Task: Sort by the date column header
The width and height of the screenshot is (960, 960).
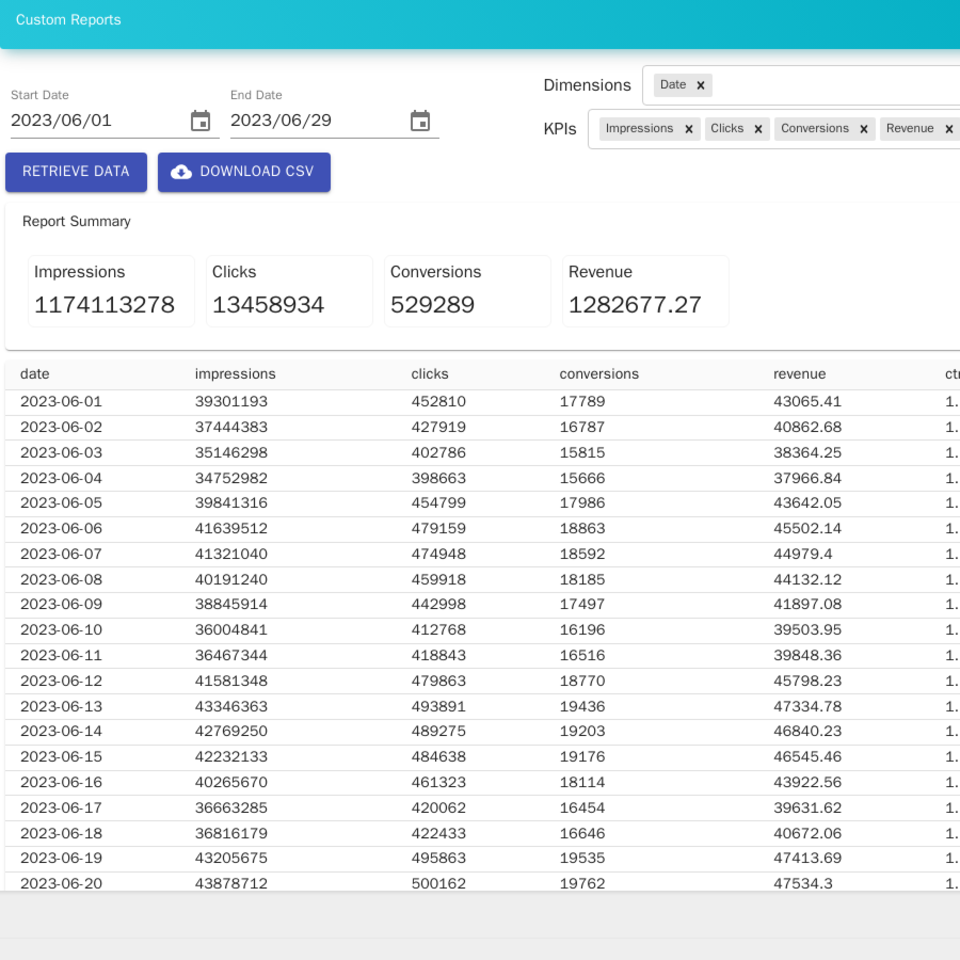Action: click(x=35, y=374)
